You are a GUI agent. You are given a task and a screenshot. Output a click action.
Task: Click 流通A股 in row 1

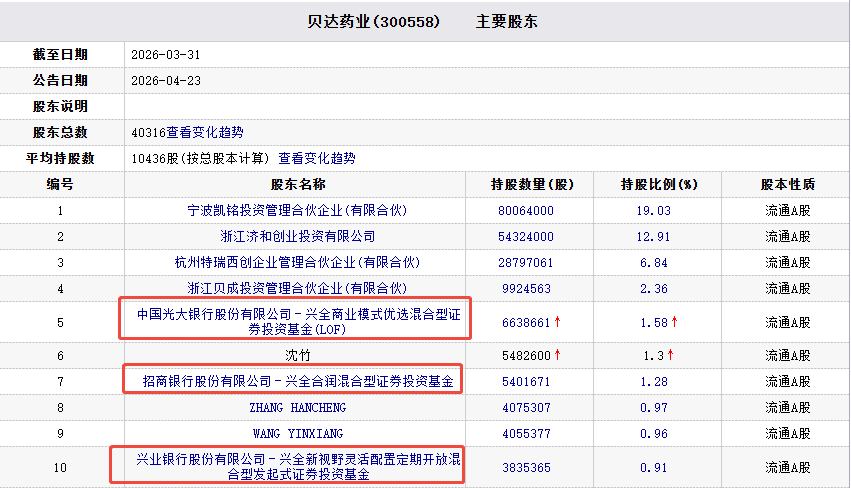click(788, 210)
